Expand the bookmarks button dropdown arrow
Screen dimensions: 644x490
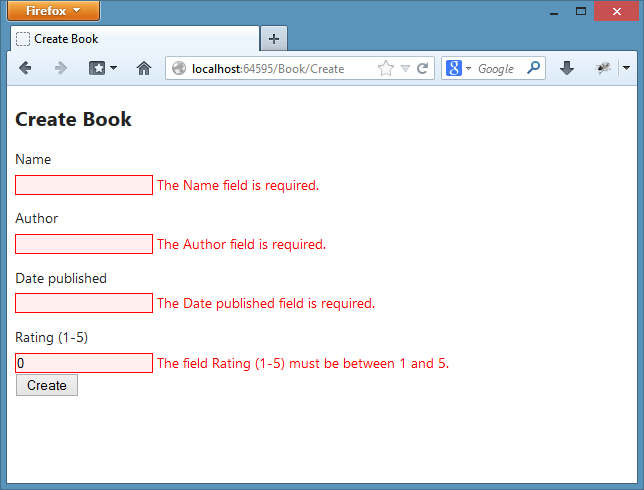point(114,68)
